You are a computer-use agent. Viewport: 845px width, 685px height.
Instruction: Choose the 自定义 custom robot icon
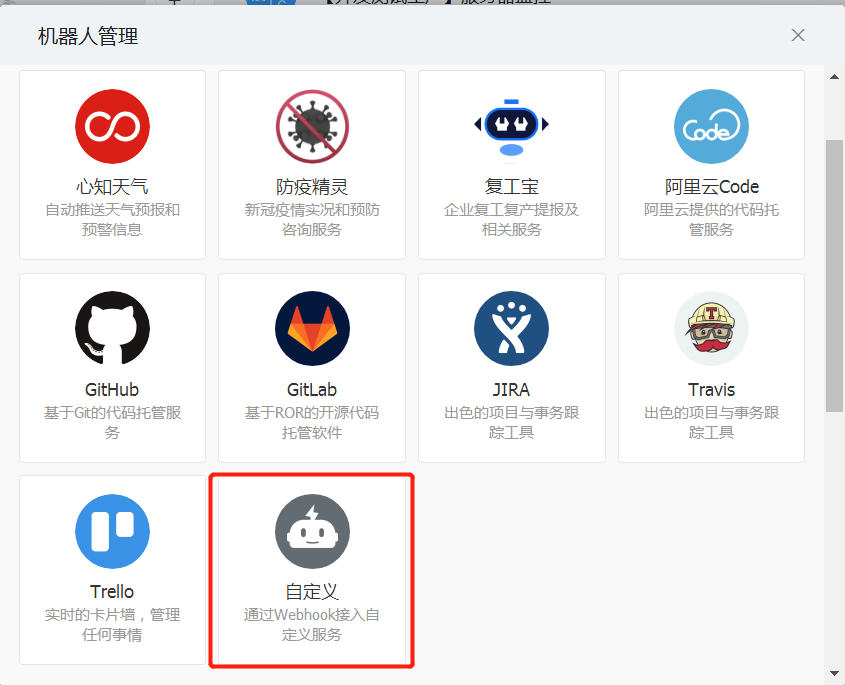(x=312, y=531)
